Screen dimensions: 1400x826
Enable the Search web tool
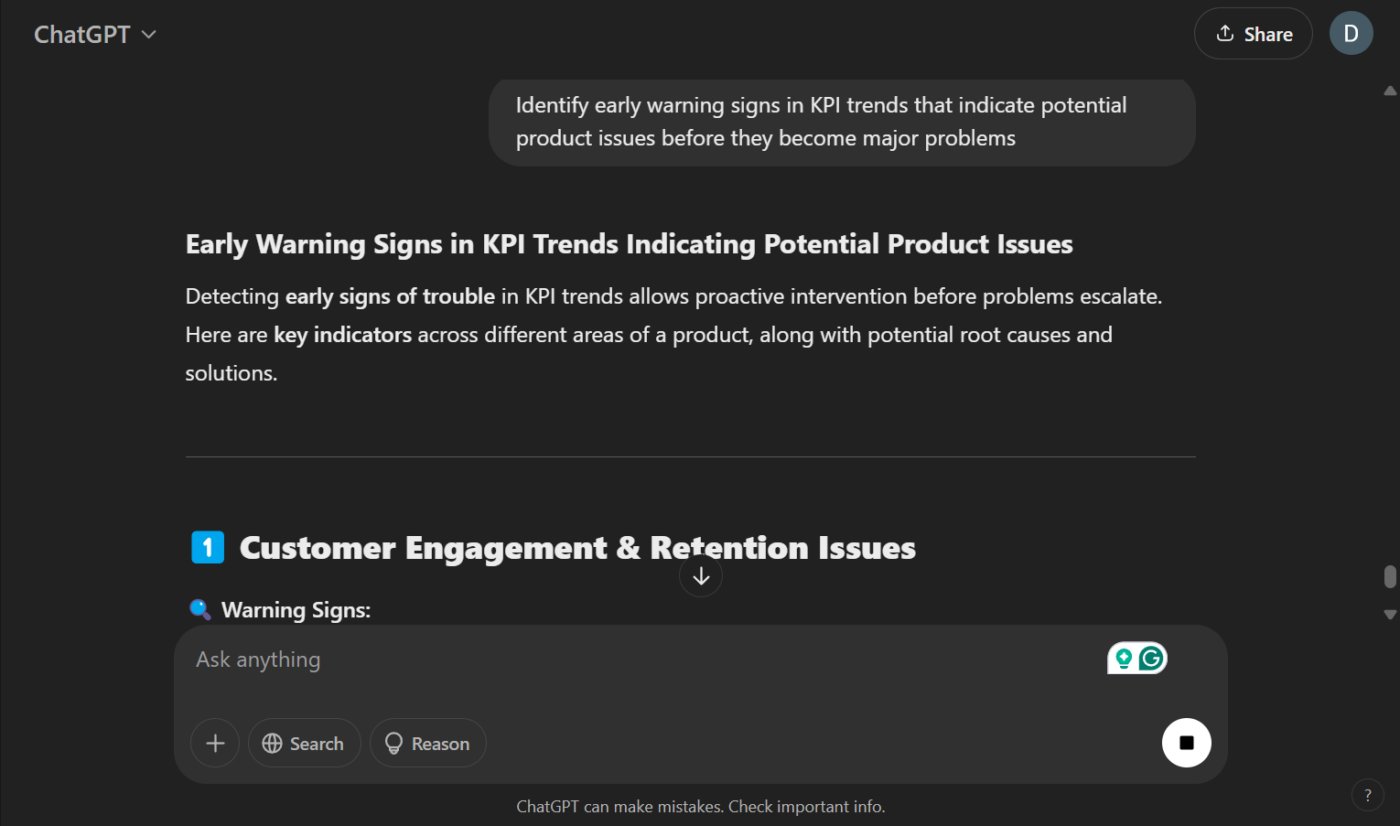tap(304, 743)
